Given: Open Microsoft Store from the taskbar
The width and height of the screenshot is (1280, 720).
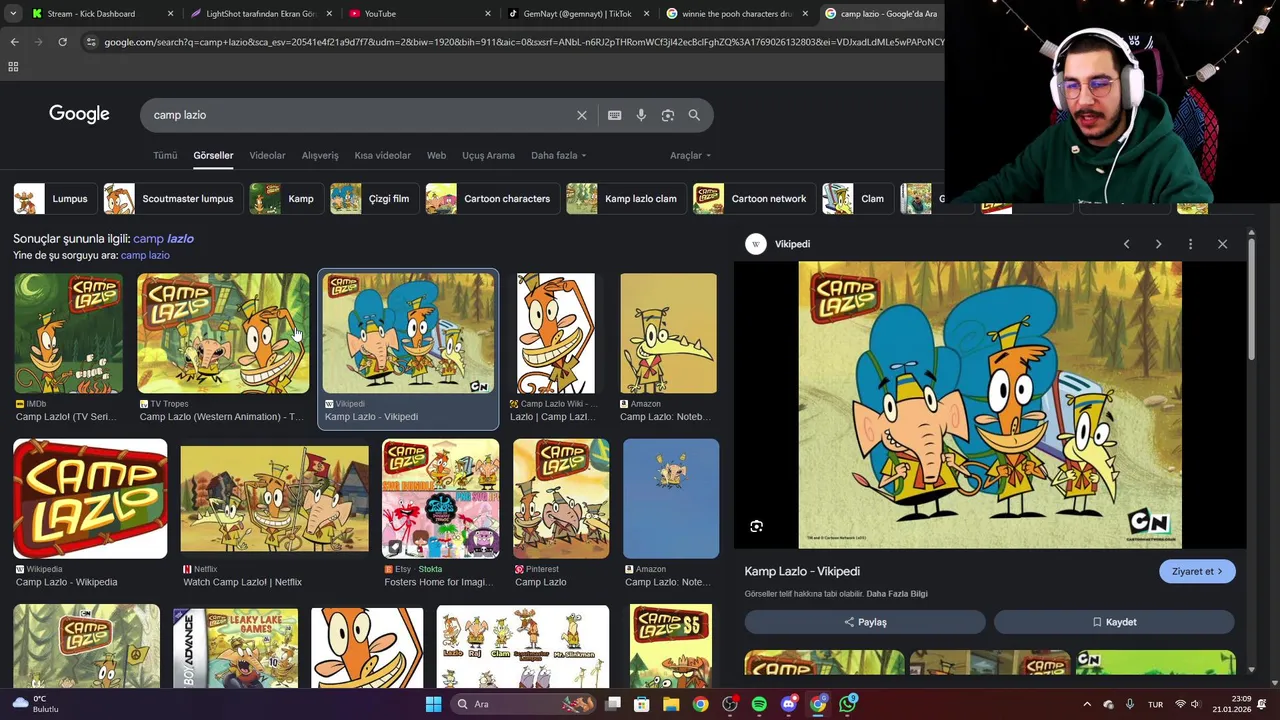Looking at the screenshot, I should click(x=642, y=704).
